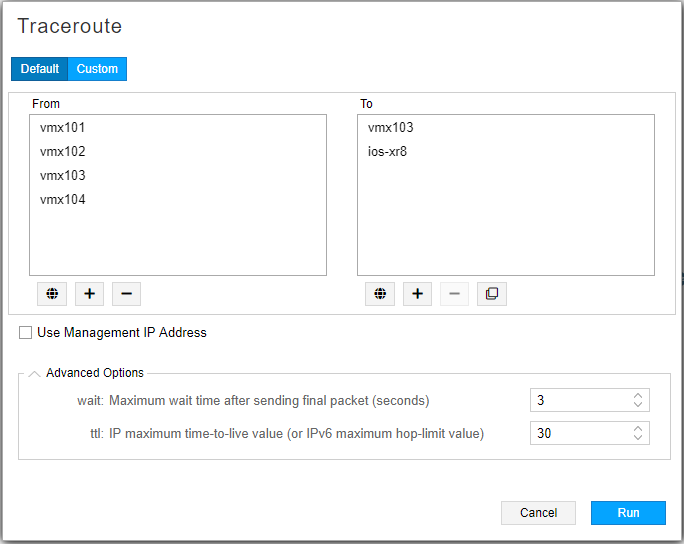Image resolution: width=684 pixels, height=544 pixels.
Task: Cancel the Traceroute dialog
Action: coord(538,513)
